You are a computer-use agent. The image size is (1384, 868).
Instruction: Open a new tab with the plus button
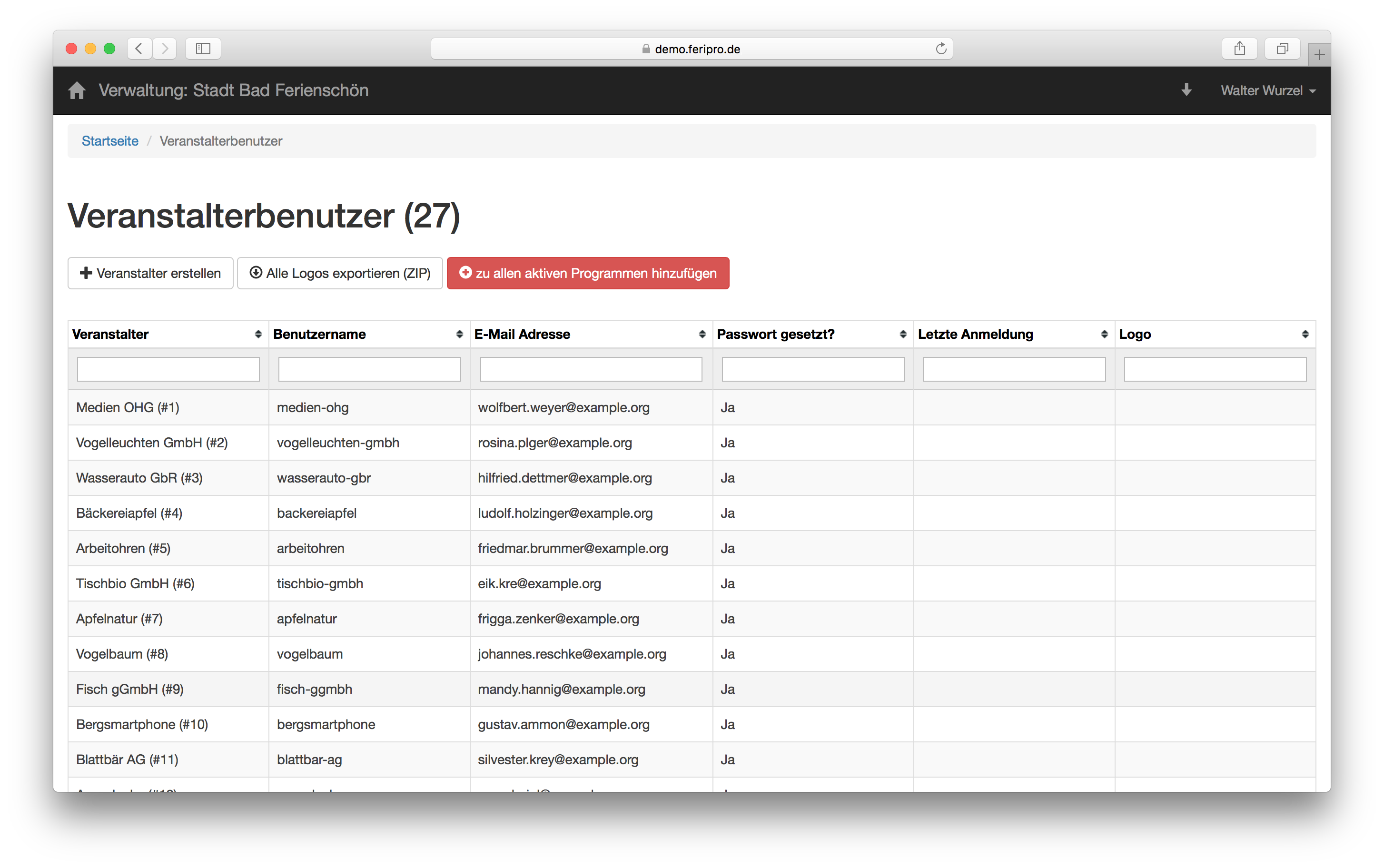click(1319, 55)
